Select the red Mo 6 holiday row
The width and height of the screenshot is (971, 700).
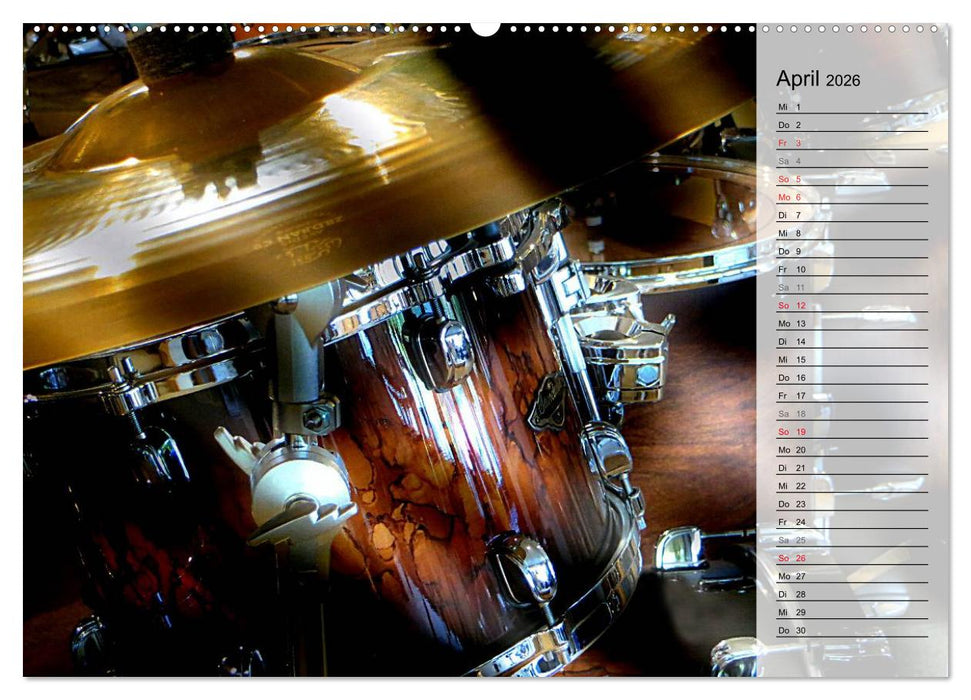click(790, 197)
